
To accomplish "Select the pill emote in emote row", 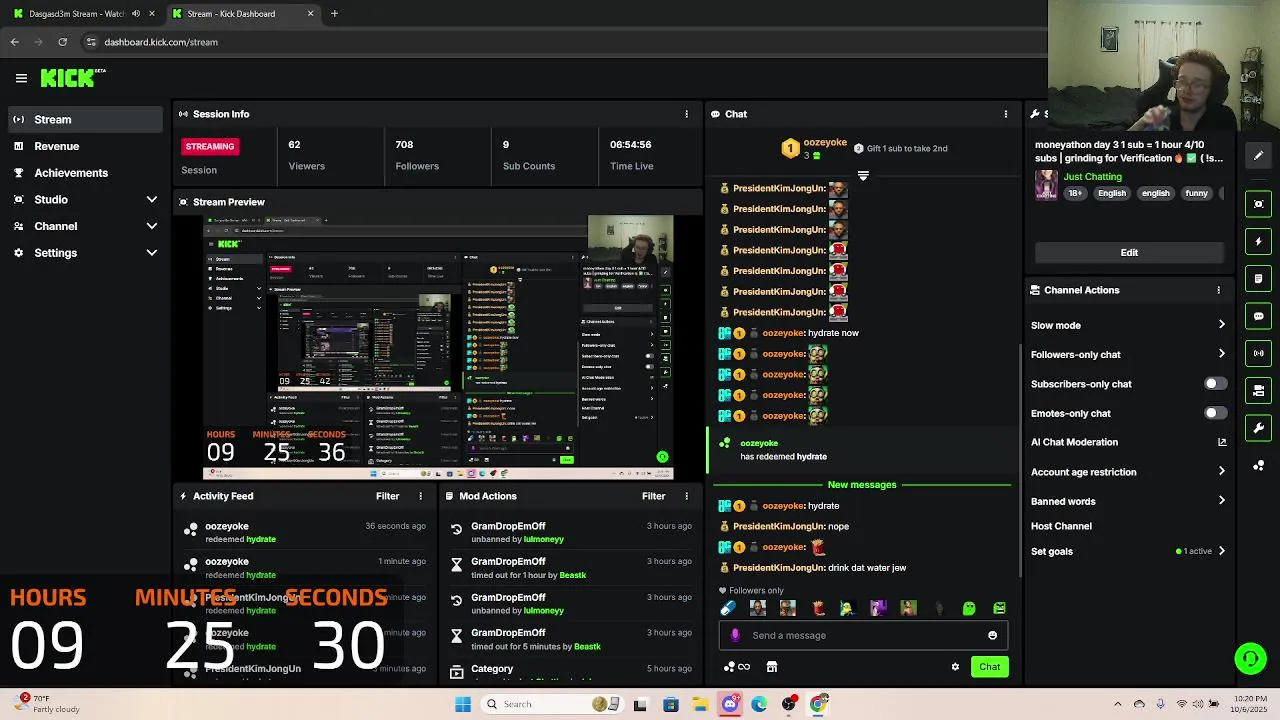I will pyautogui.click(x=728, y=608).
